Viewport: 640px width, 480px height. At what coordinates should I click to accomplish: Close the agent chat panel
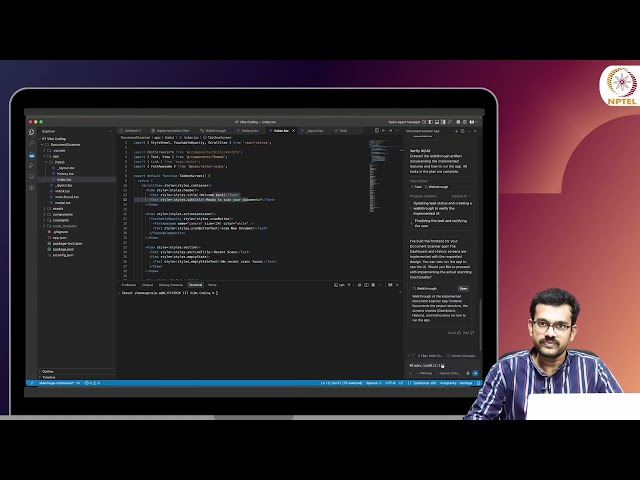[475, 131]
